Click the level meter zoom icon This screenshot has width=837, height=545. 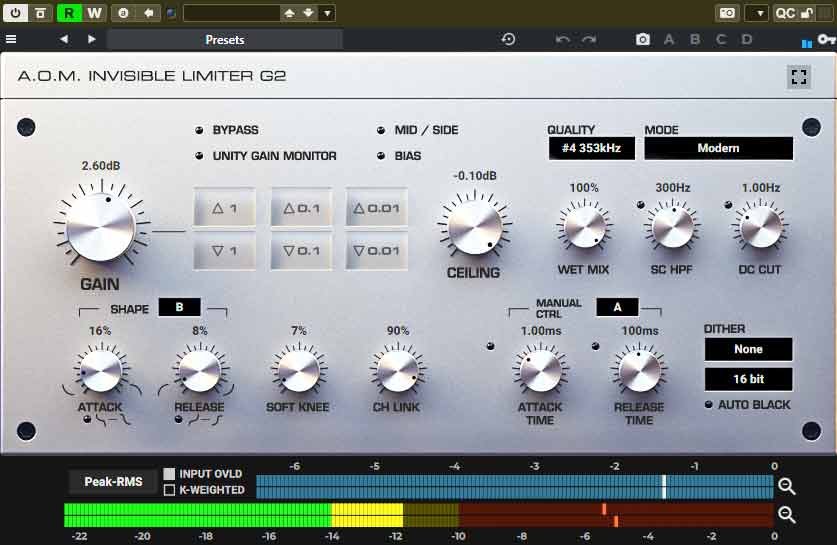(786, 515)
